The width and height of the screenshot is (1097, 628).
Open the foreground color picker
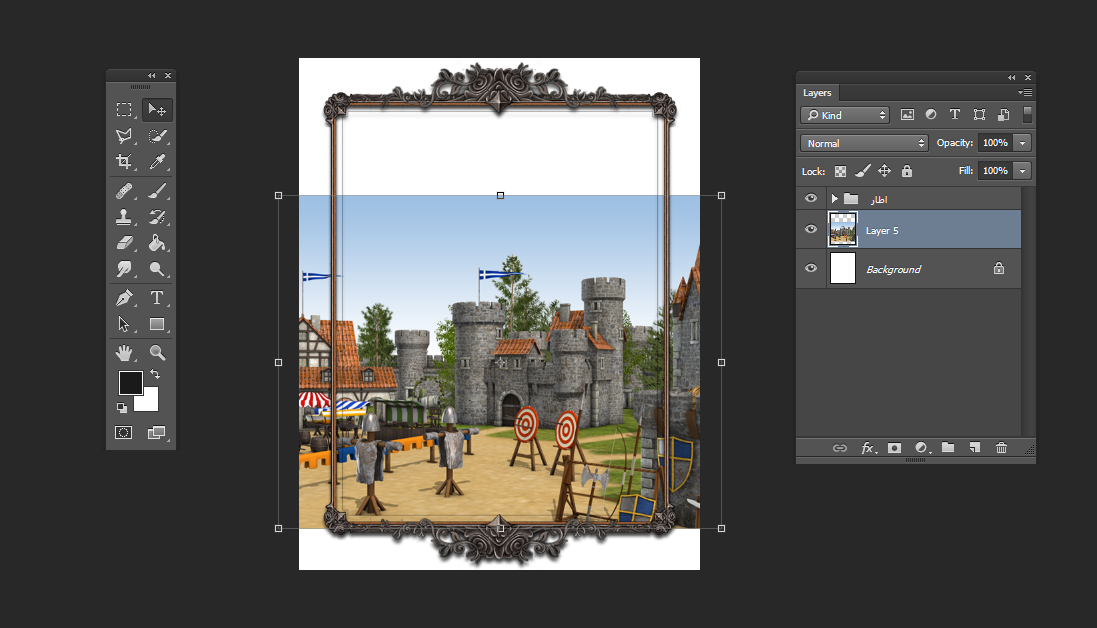[x=130, y=383]
